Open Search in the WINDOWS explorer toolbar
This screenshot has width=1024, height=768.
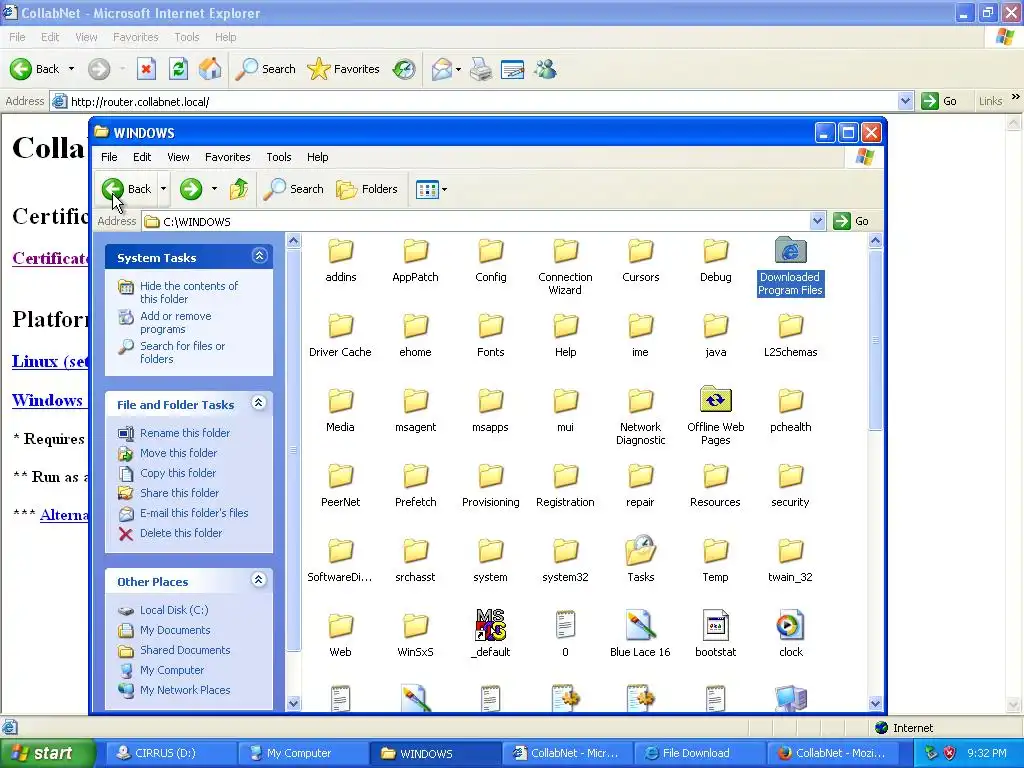tap(293, 189)
